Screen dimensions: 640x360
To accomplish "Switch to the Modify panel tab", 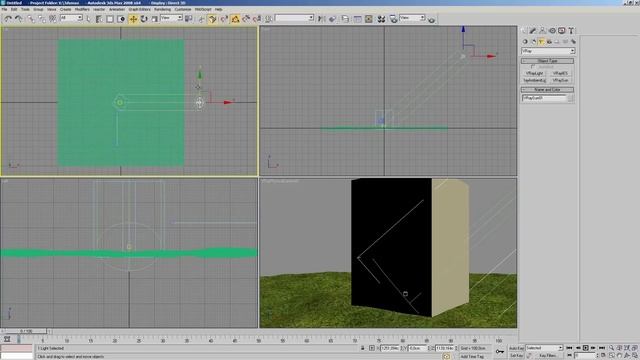I will (x=533, y=31).
